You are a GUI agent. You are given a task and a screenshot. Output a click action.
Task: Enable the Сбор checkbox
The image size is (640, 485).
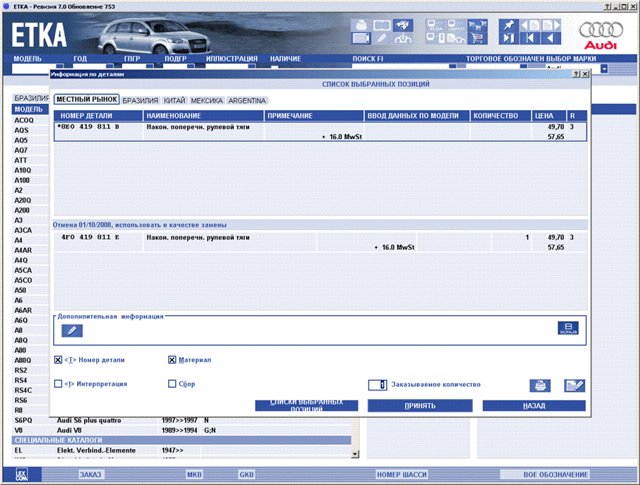pos(172,384)
